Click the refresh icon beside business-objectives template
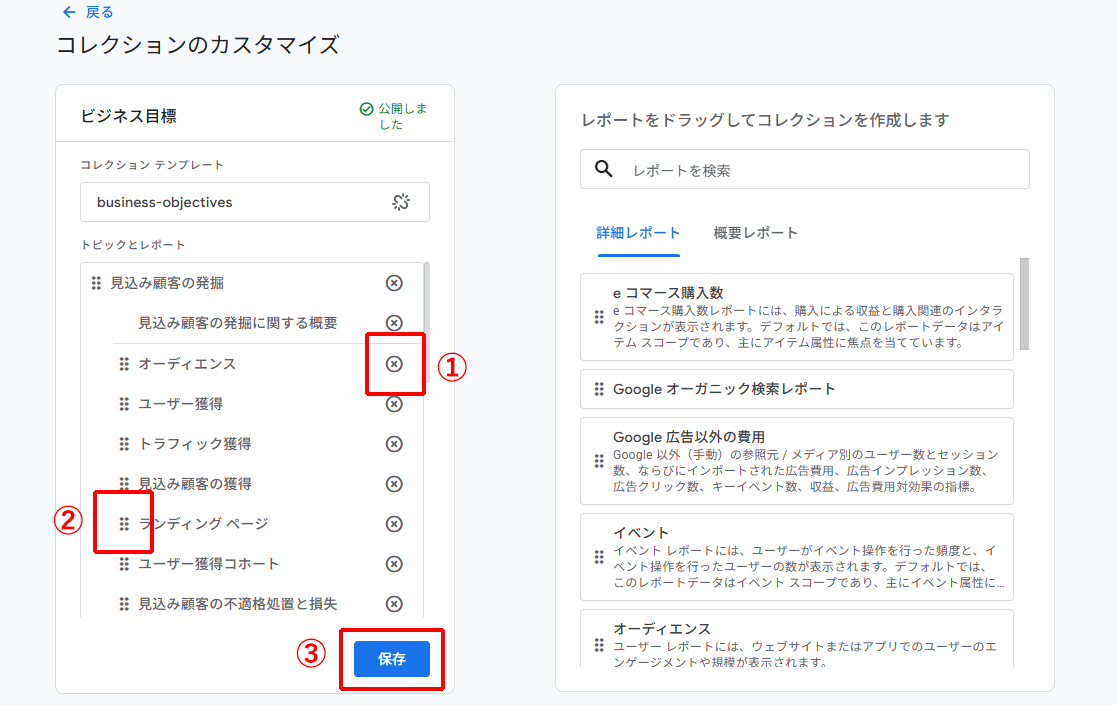Viewport: 1117px width, 705px height. tap(401, 201)
